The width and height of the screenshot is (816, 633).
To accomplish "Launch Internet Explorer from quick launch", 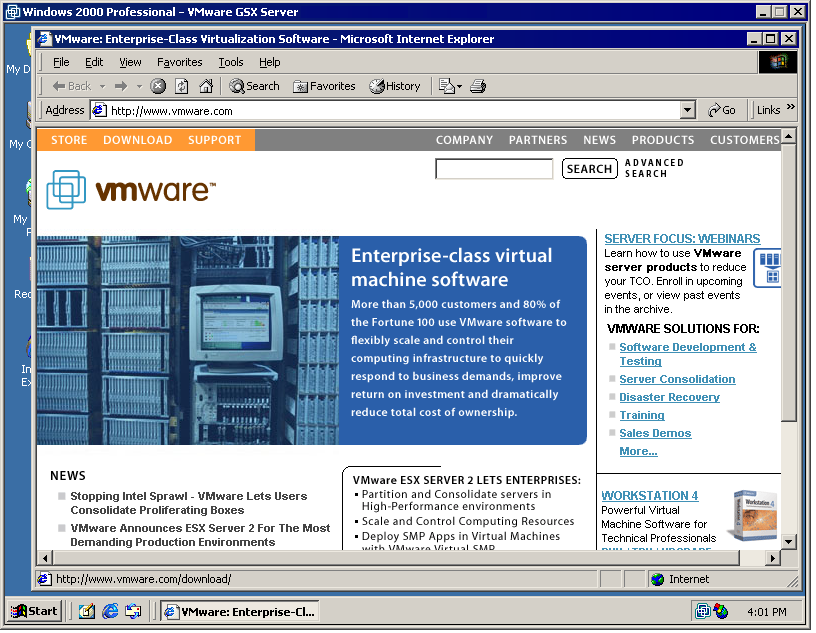I will point(110,611).
